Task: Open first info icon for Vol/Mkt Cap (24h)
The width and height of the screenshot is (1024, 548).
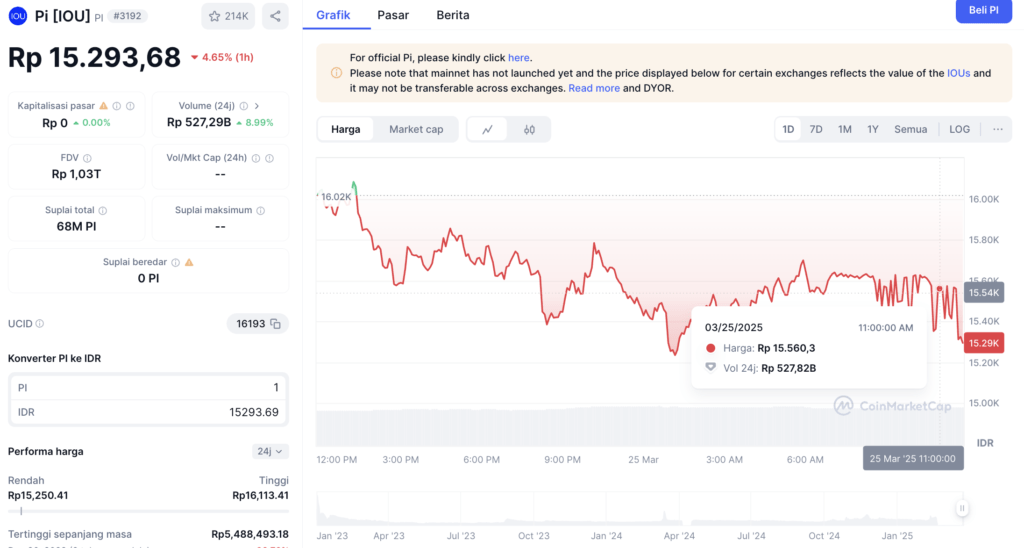Action: 256,158
